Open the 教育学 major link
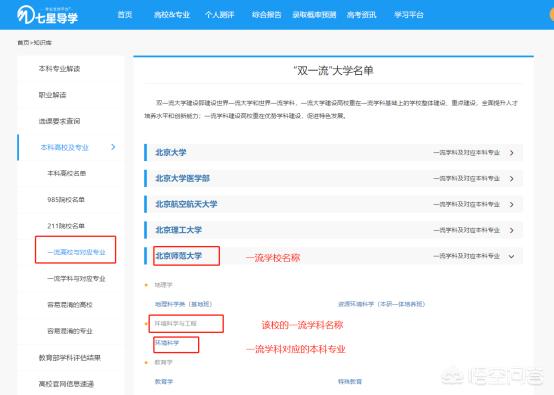554x395 pixels. coord(164,382)
